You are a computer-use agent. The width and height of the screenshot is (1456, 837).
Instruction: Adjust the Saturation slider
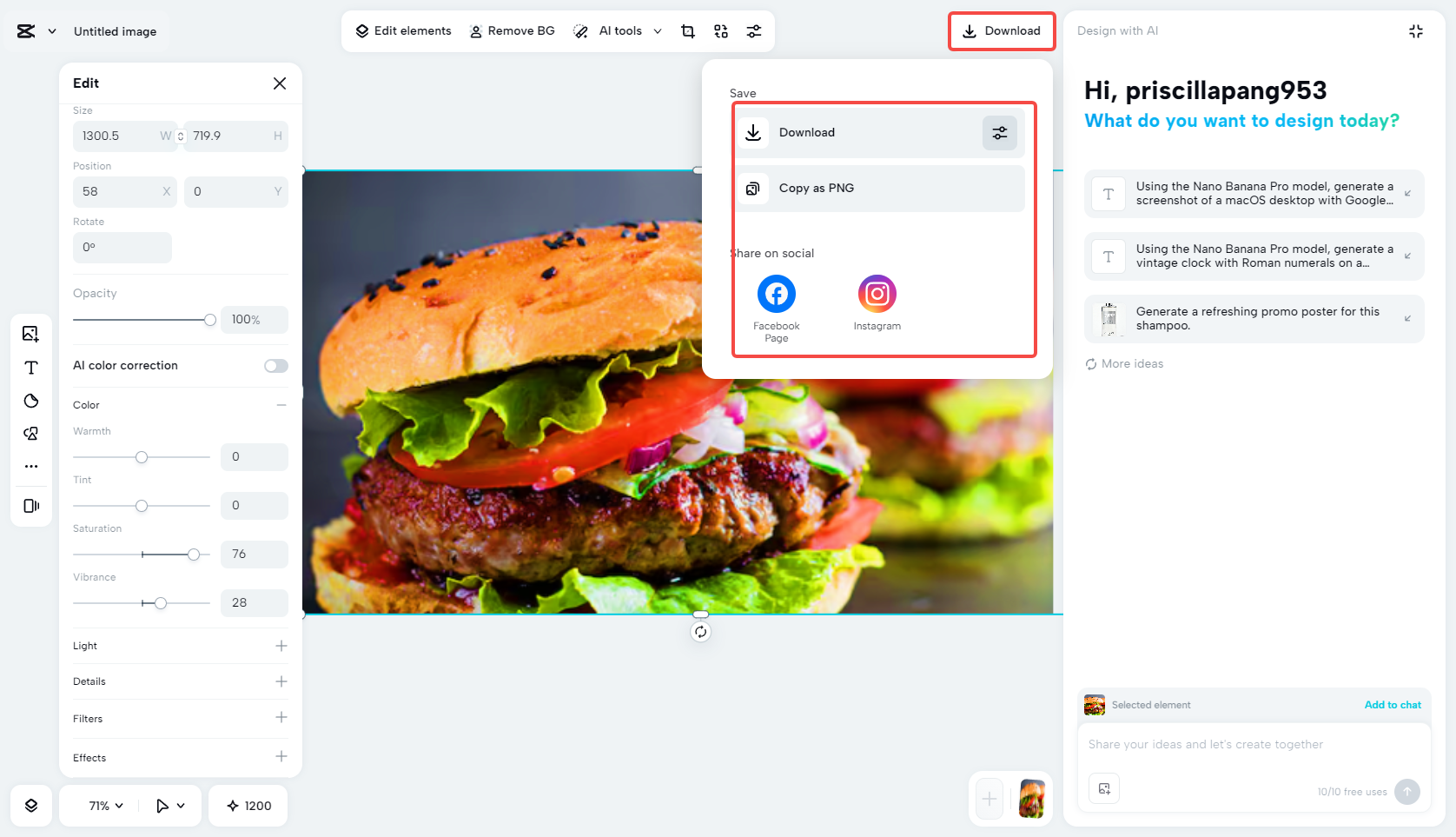click(194, 555)
